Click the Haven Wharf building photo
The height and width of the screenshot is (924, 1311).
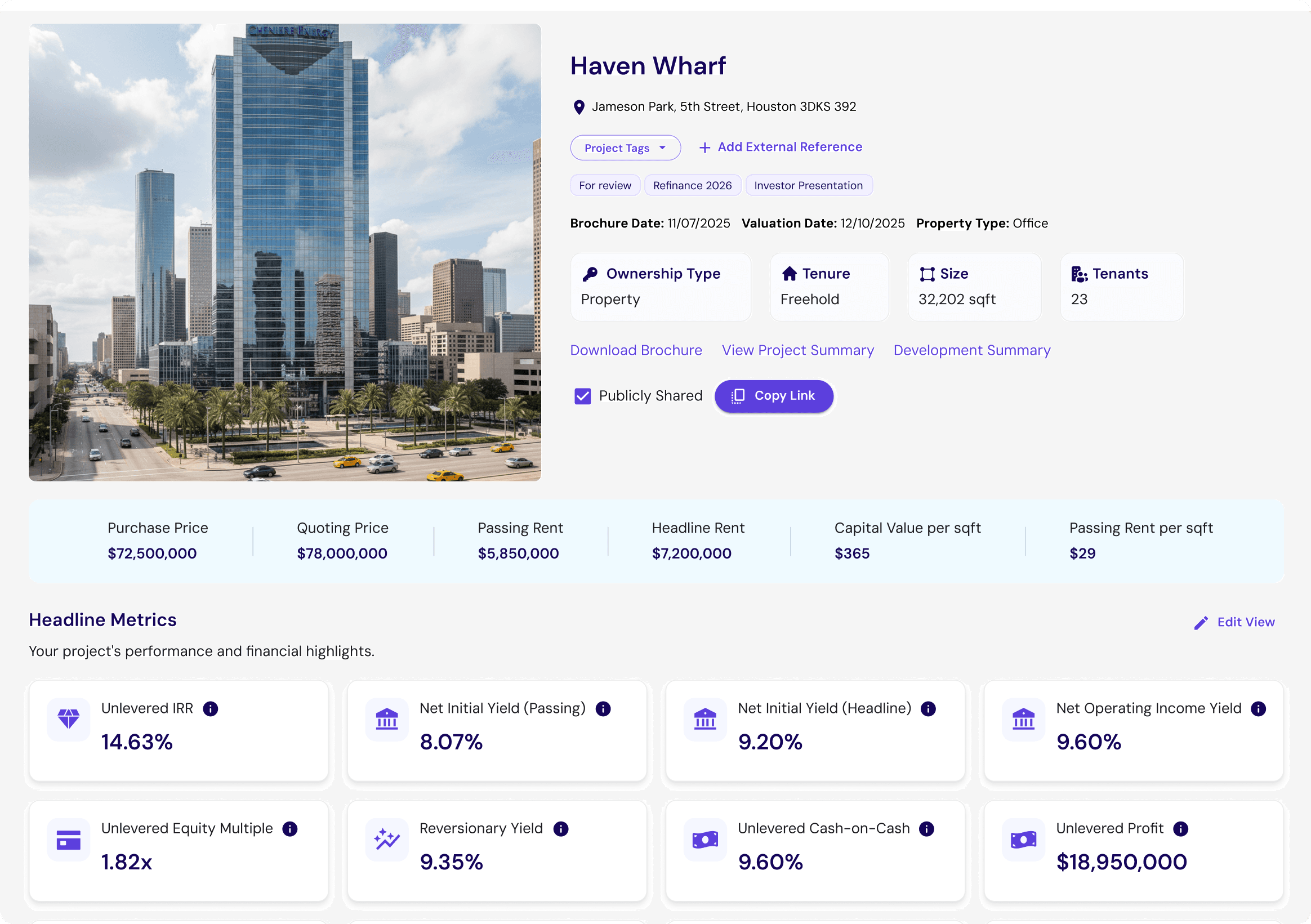pyautogui.click(x=285, y=252)
